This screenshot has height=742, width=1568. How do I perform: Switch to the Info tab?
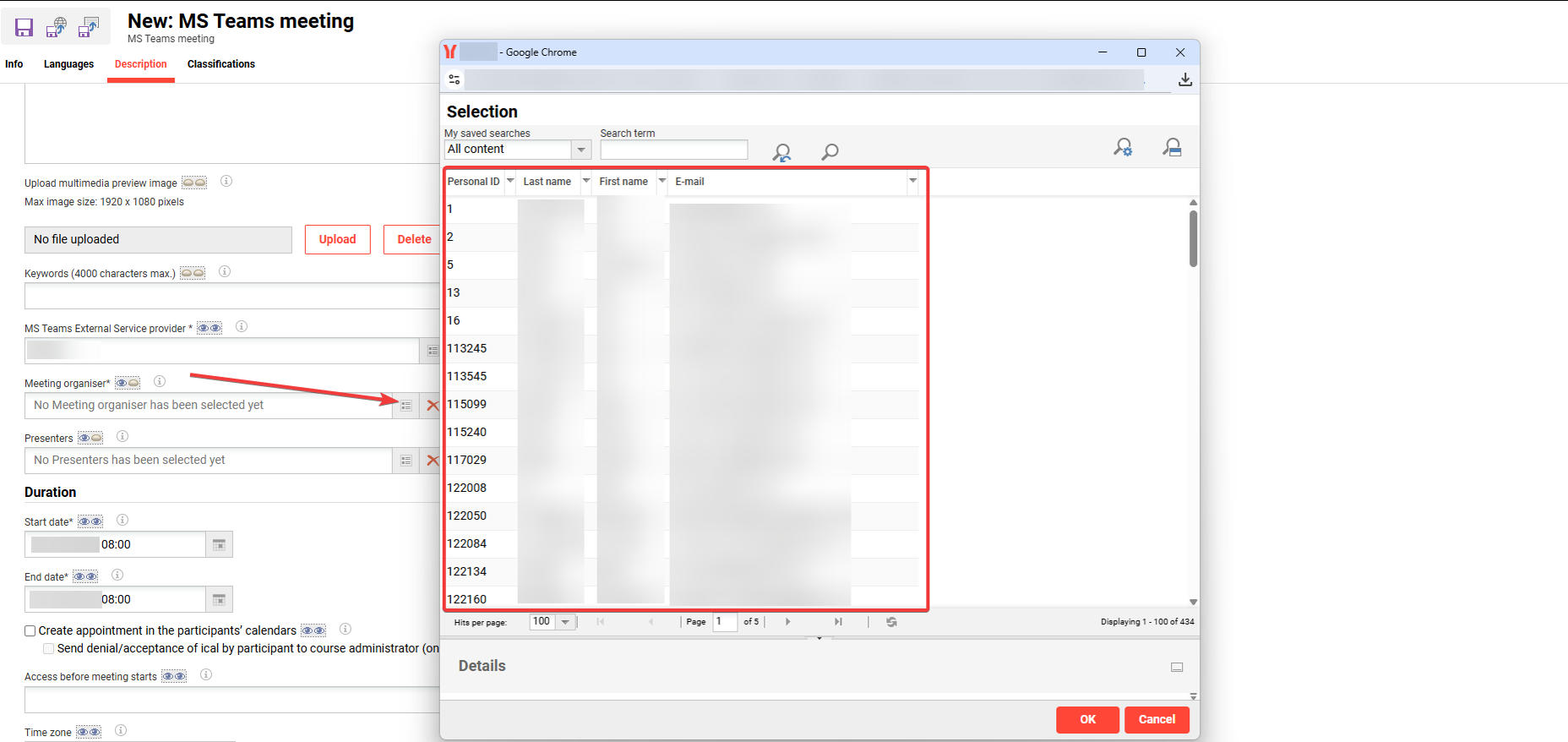tap(14, 64)
